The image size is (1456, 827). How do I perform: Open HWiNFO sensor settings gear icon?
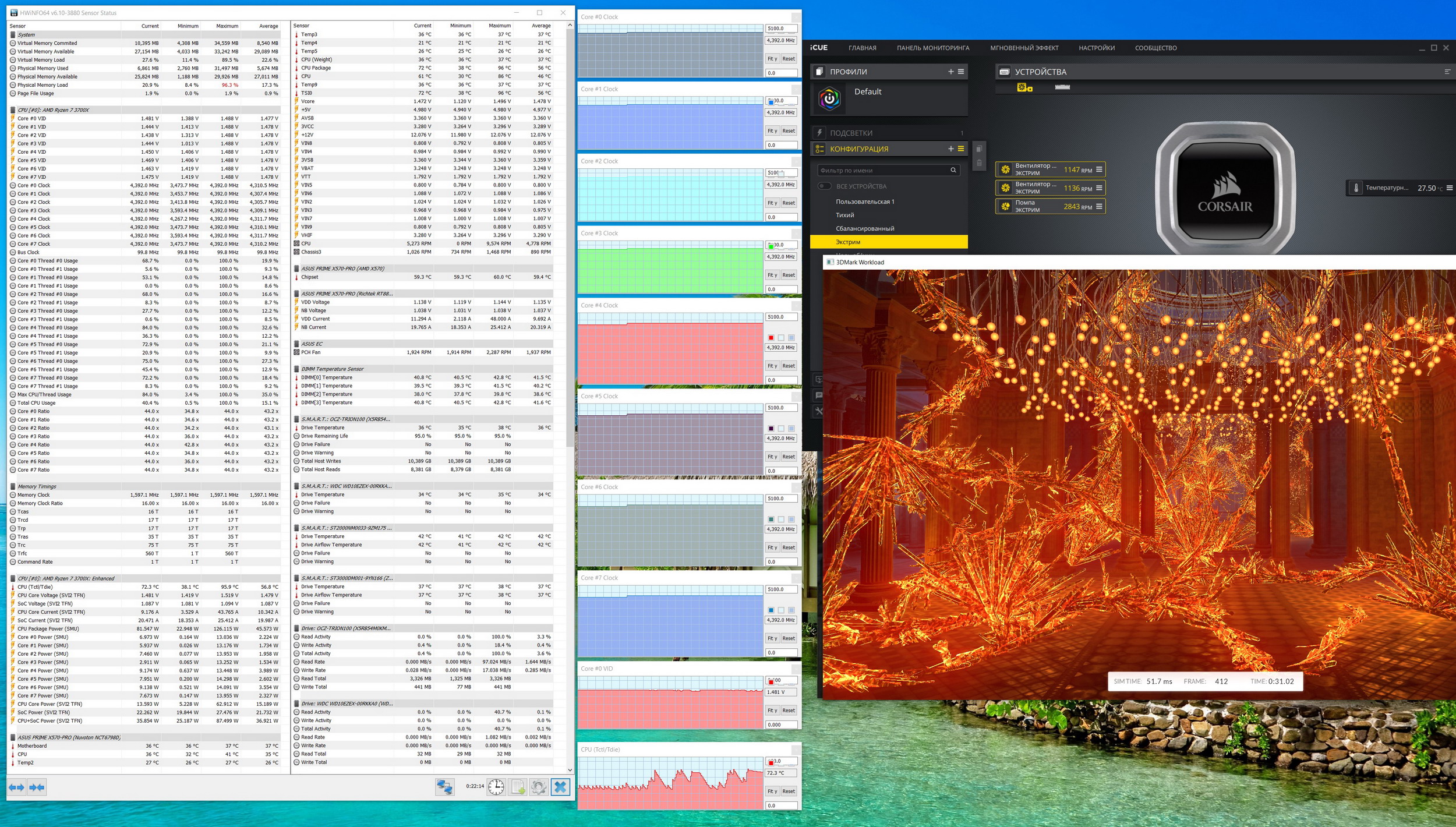539,787
